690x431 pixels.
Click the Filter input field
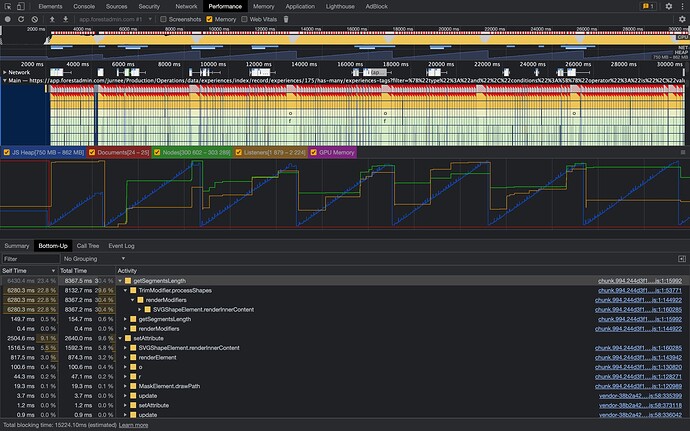click(30, 259)
